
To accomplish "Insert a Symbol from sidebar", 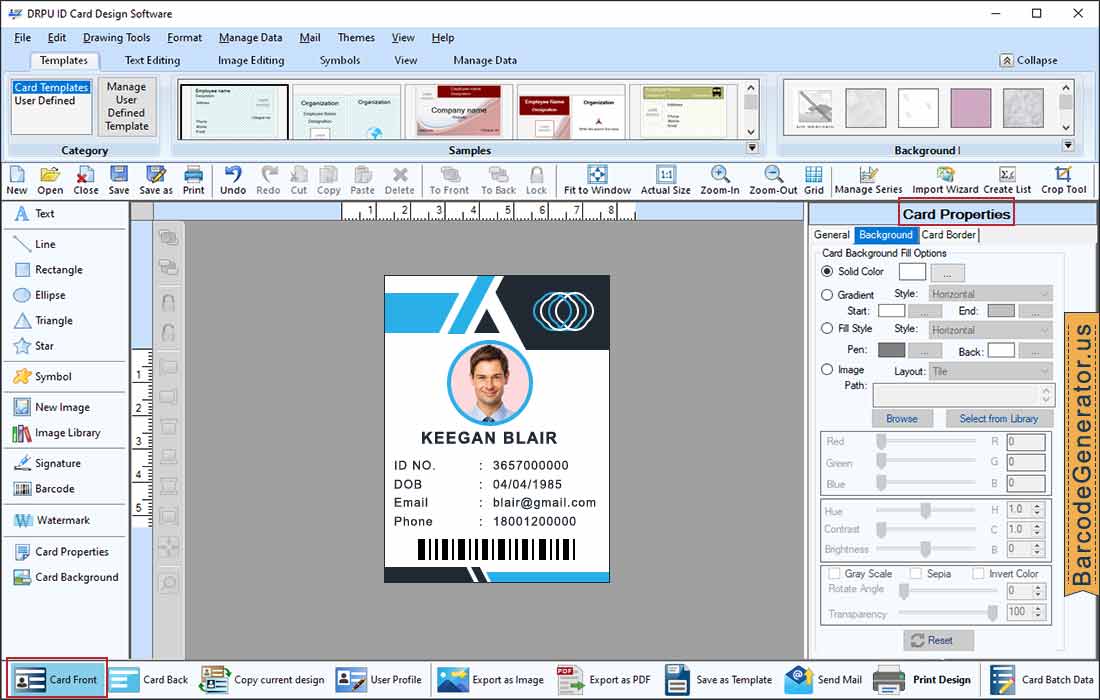I will (43, 377).
